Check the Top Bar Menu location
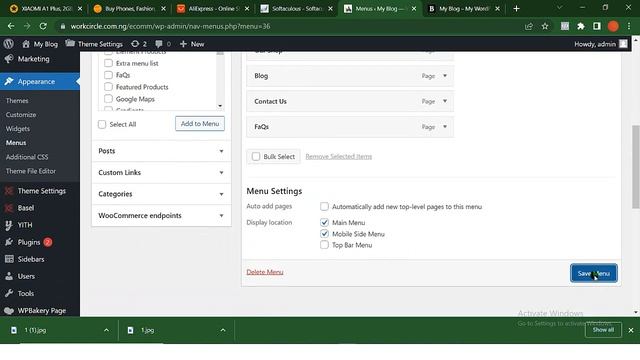Image resolution: width=640 pixels, height=360 pixels. 324,245
